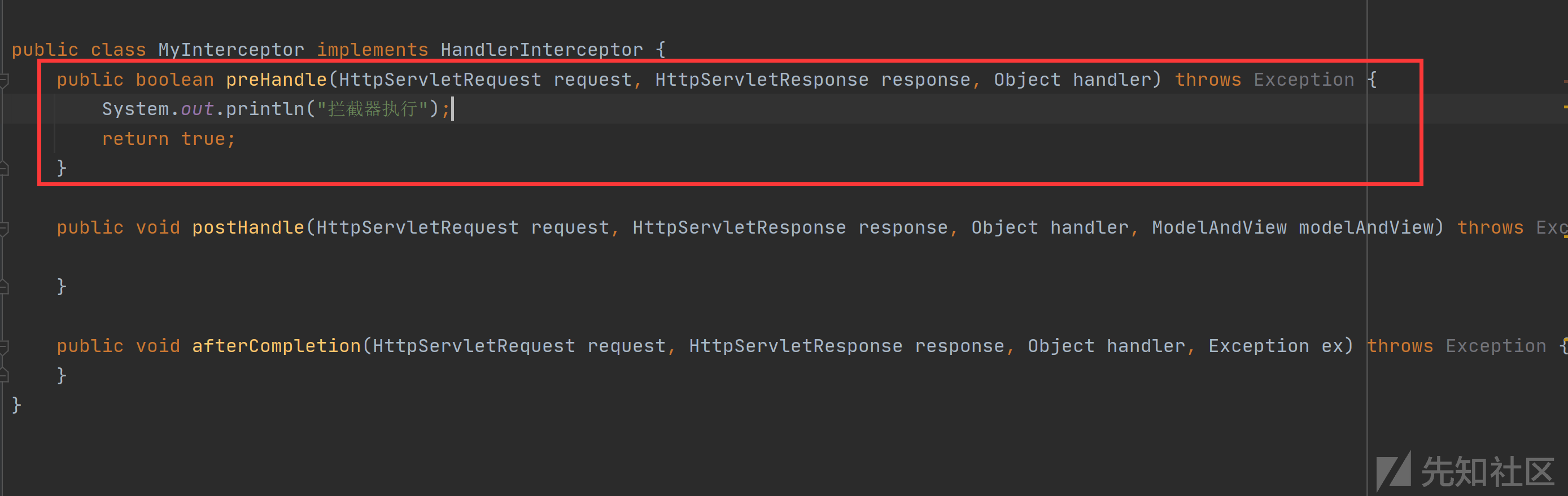The height and width of the screenshot is (496, 1568).
Task: Click the yellow warning stripe on println line
Action: pos(1565,107)
